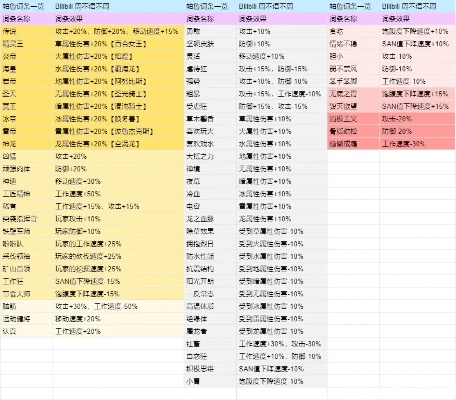The image size is (456, 400).
Task: Select the 圣天 name cell
Action: pos(26,94)
